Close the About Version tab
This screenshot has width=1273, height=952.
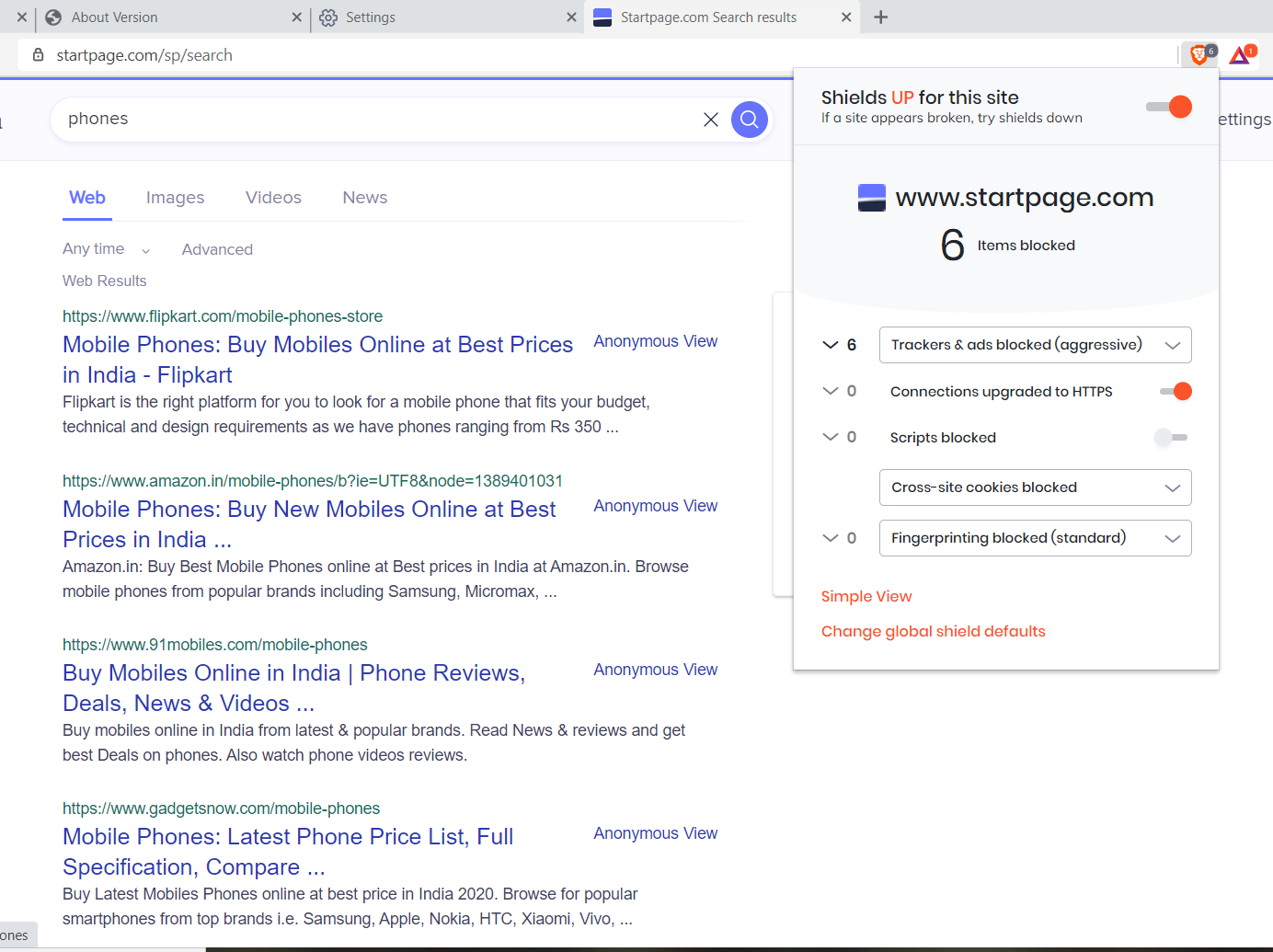pos(296,17)
